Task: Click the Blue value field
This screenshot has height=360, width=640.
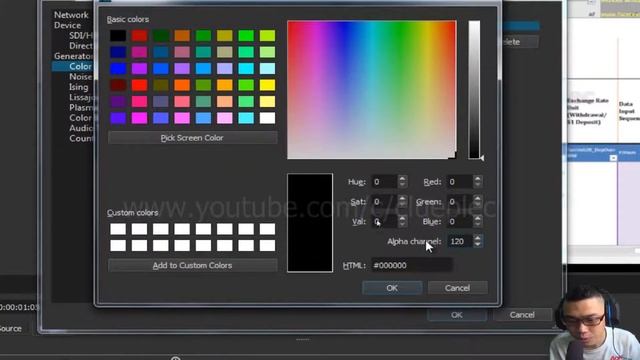Action: 460,222
